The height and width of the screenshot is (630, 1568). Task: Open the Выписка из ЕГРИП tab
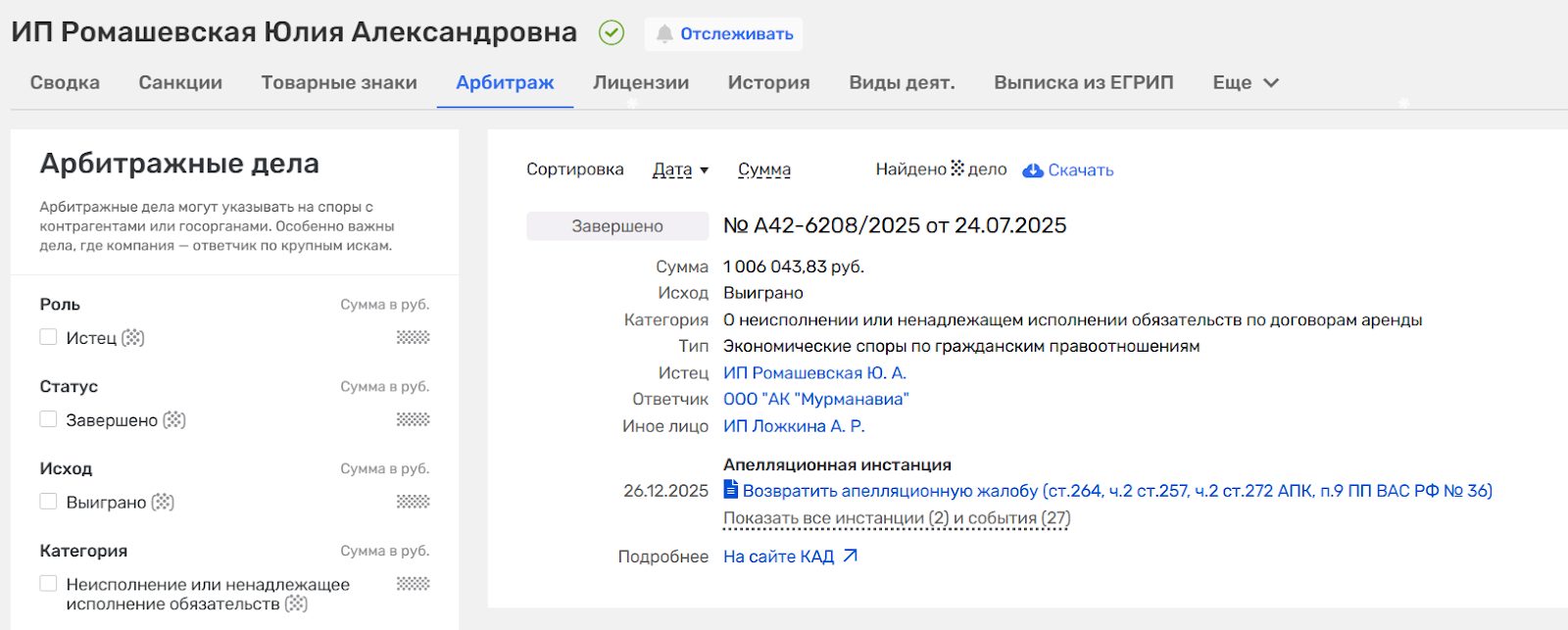coord(1083,83)
